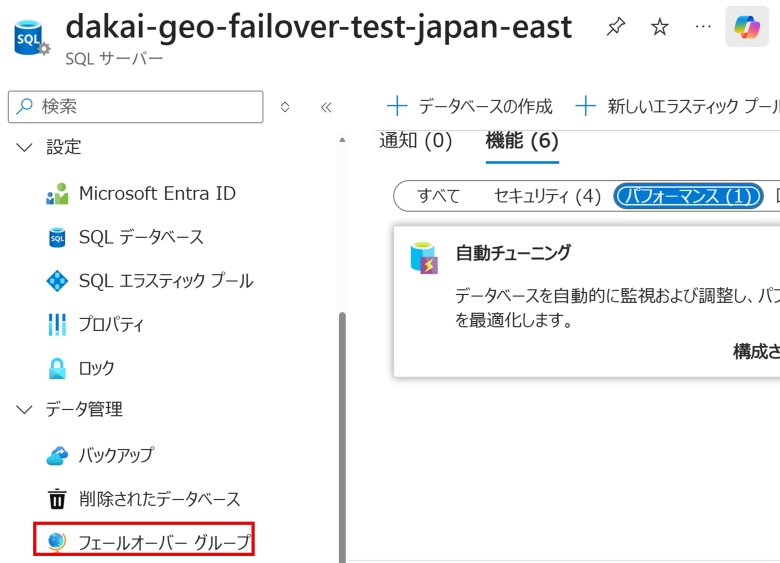Click データベースの作成 in the command bar
This screenshot has height=563, width=780.
(470, 106)
